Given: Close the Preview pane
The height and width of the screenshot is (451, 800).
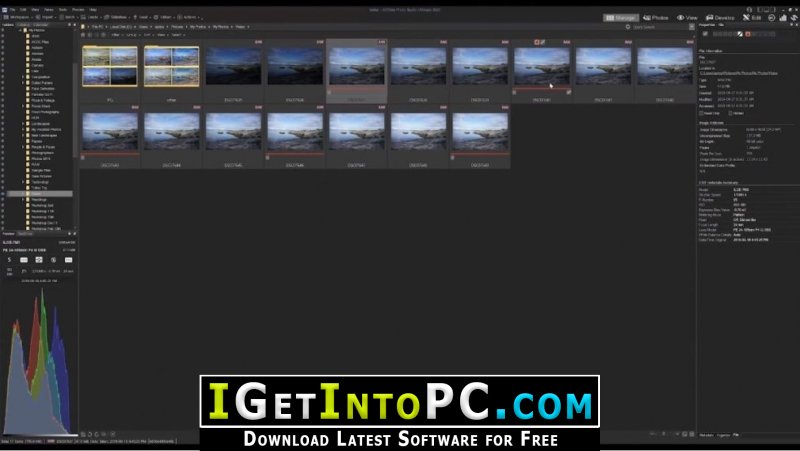Looking at the screenshot, I should click(x=74, y=233).
